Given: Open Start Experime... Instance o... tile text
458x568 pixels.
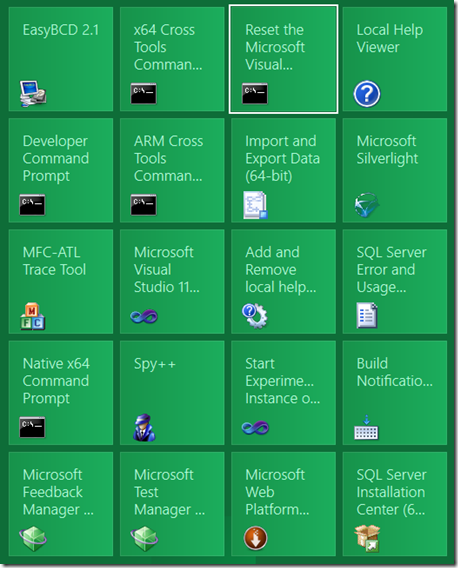Looking at the screenshot, I should click(283, 381).
